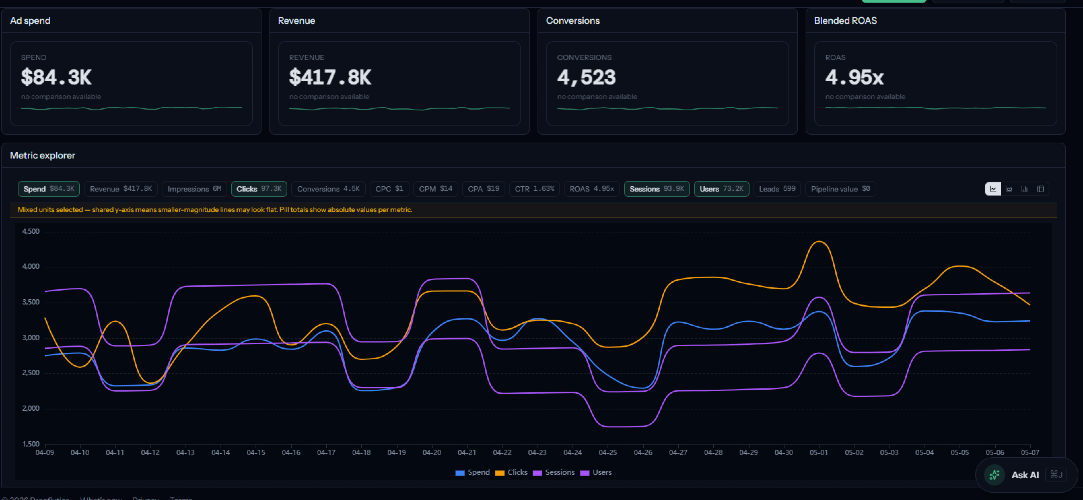
Task: Enable the Revenue metric pill
Action: tap(122, 189)
